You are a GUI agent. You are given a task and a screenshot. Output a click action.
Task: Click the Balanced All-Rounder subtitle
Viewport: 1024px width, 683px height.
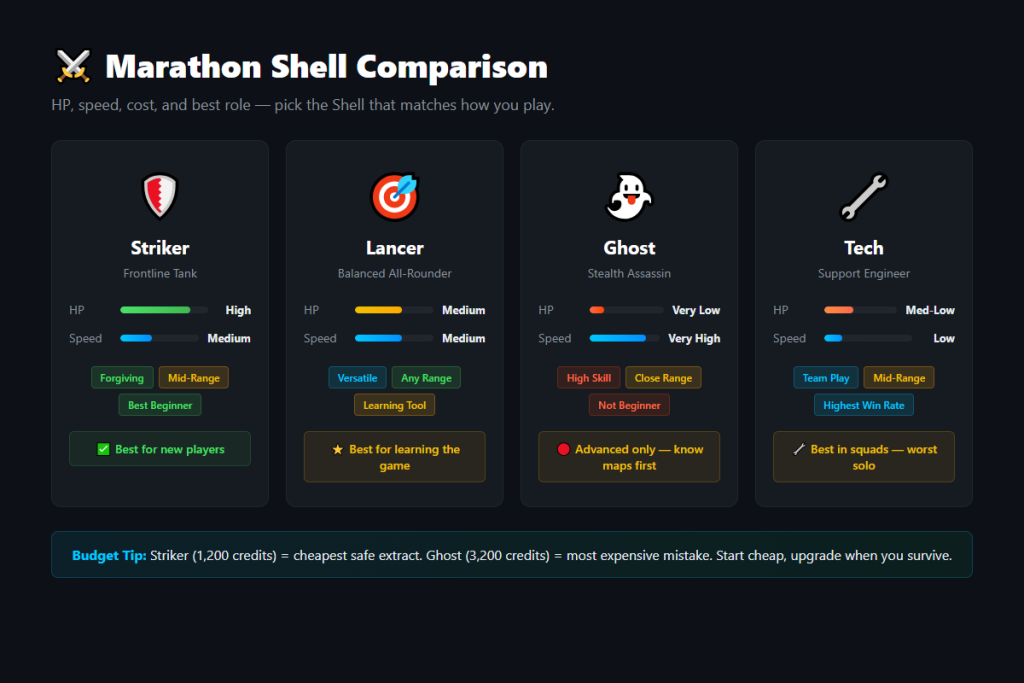(x=394, y=274)
